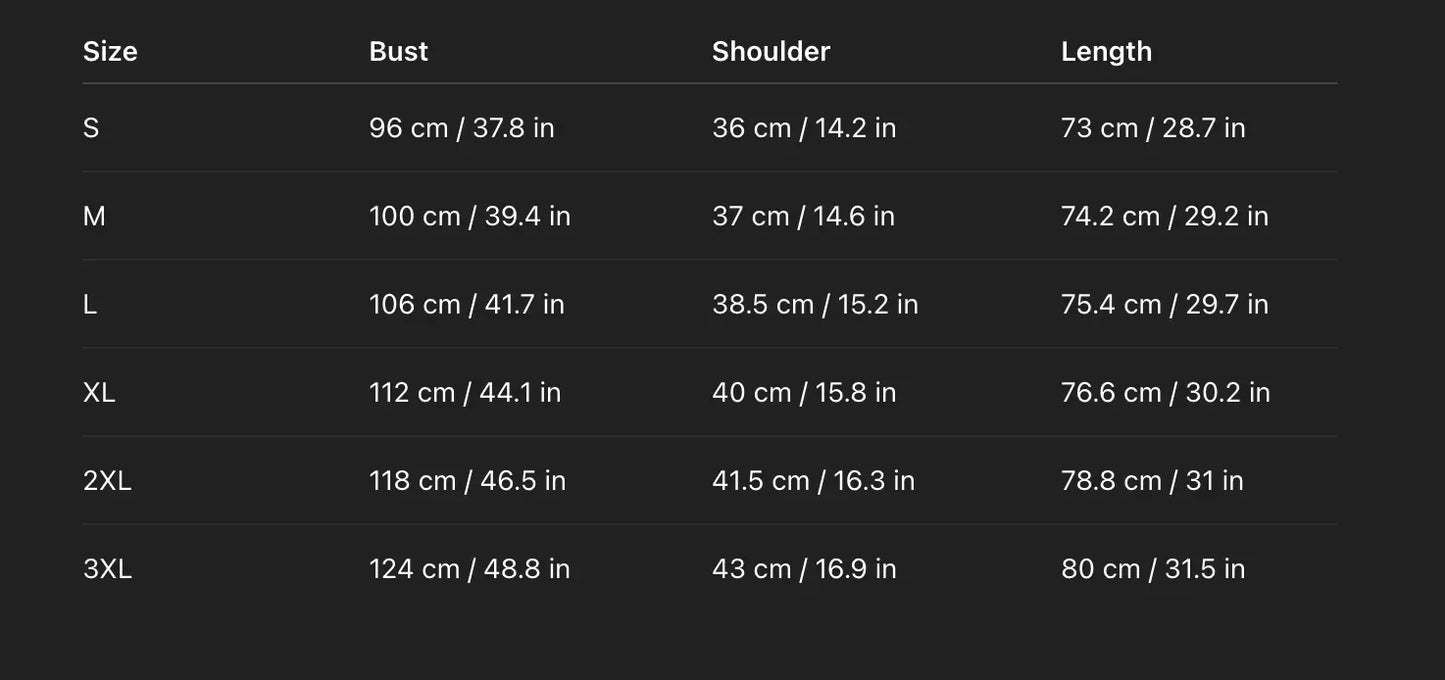1445x680 pixels.
Task: Click the 76.6 cm / 30.2 in length cell
Action: click(x=1165, y=392)
